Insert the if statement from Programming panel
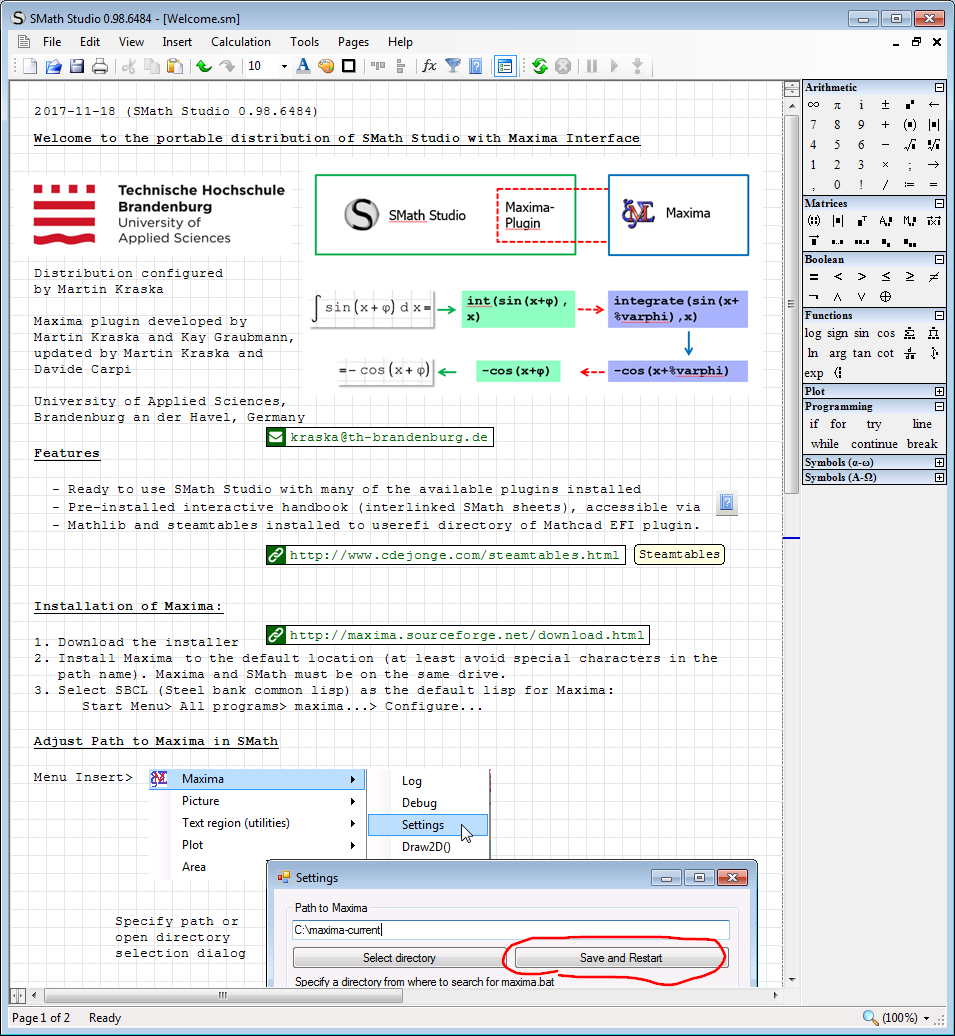This screenshot has height=1036, width=955. tap(814, 424)
